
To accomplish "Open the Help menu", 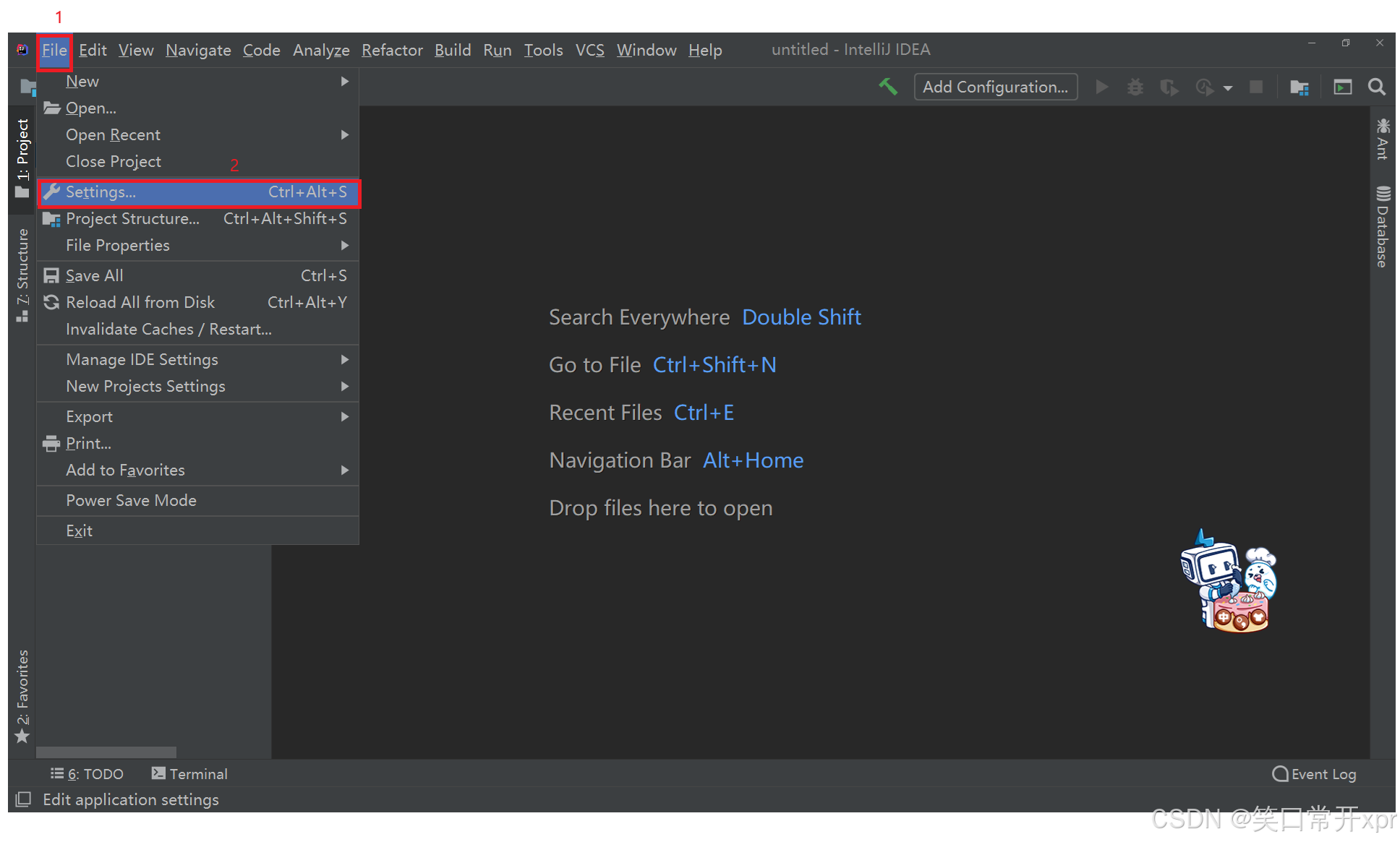I will pyautogui.click(x=705, y=50).
